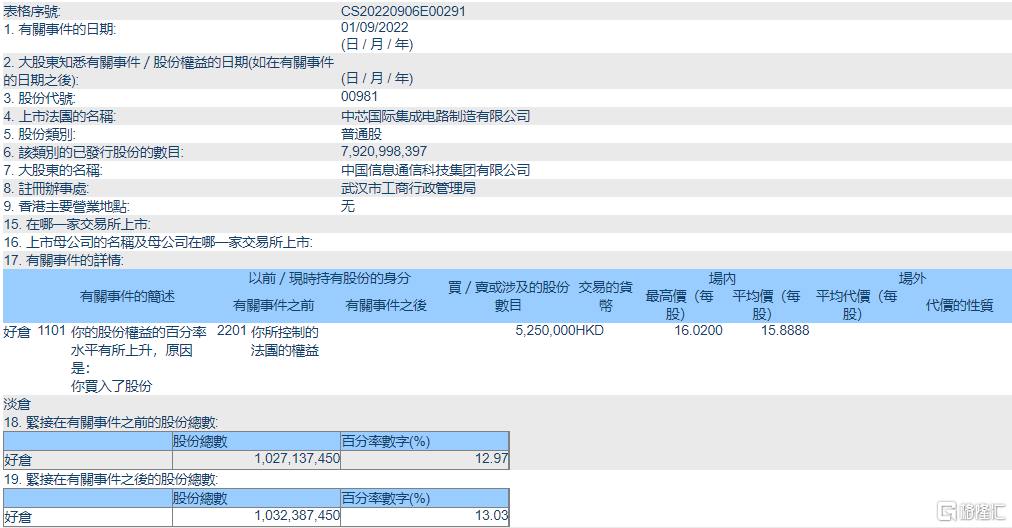Click label 6. 該類別的已發行股份的數目
The width and height of the screenshot is (1012, 528).
(94, 153)
